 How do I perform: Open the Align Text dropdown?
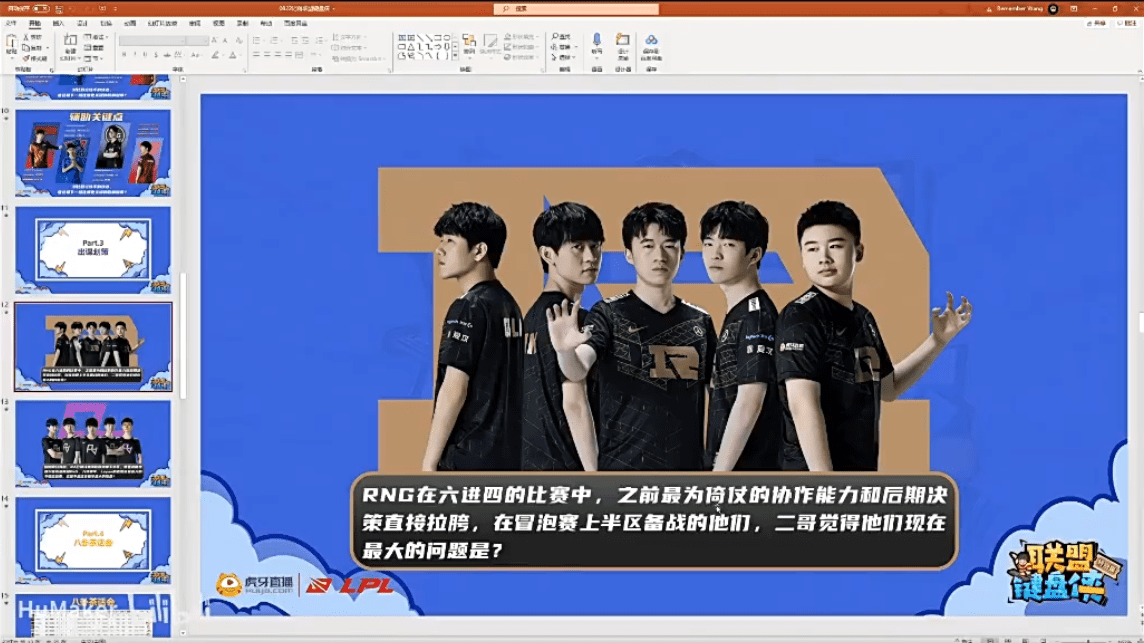(349, 47)
